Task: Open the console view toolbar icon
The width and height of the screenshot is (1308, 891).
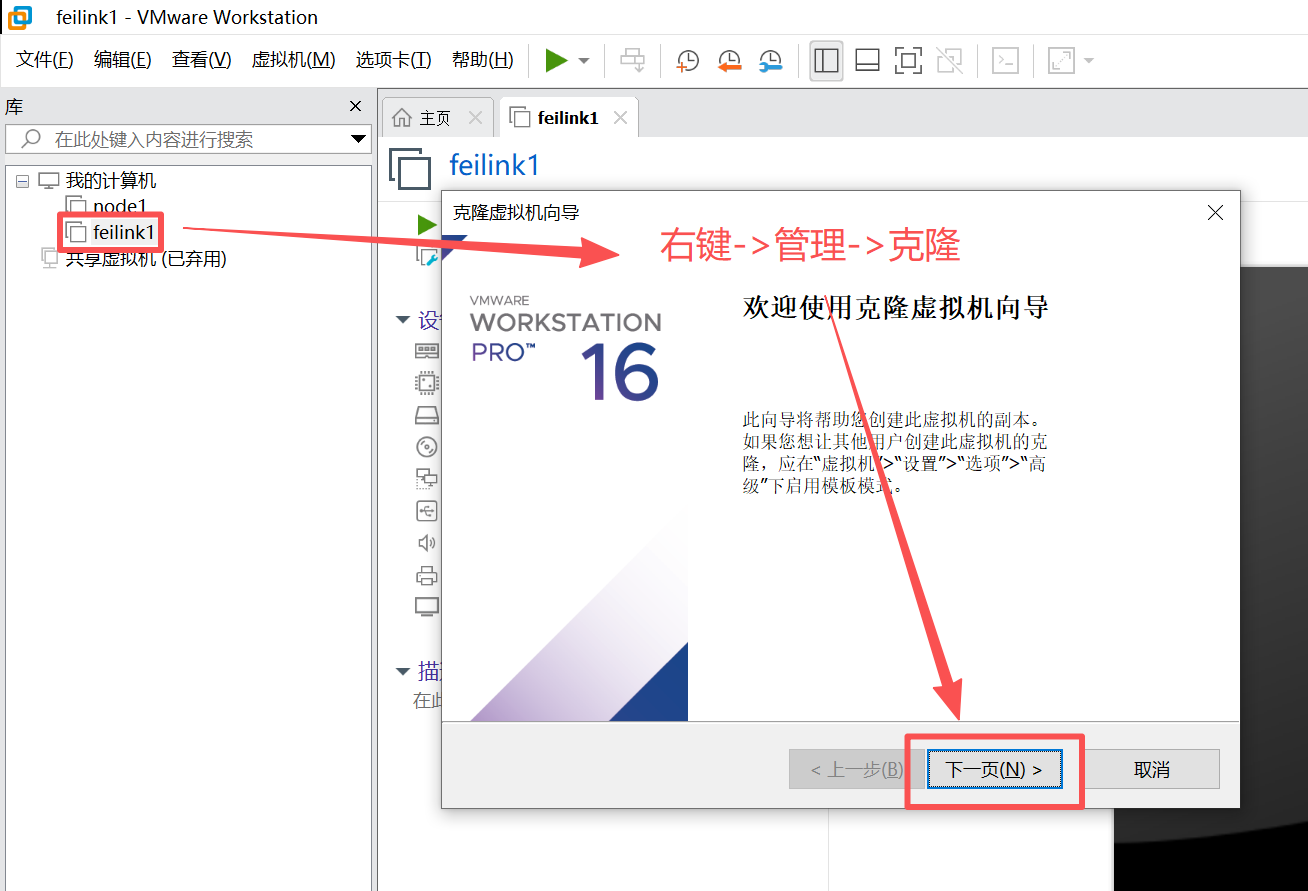Action: coord(1005,60)
